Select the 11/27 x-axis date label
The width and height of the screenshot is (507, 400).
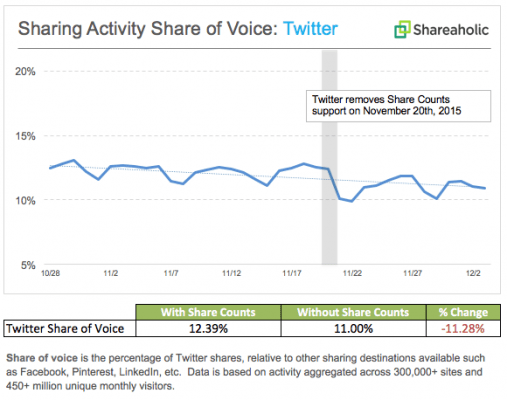point(413,273)
